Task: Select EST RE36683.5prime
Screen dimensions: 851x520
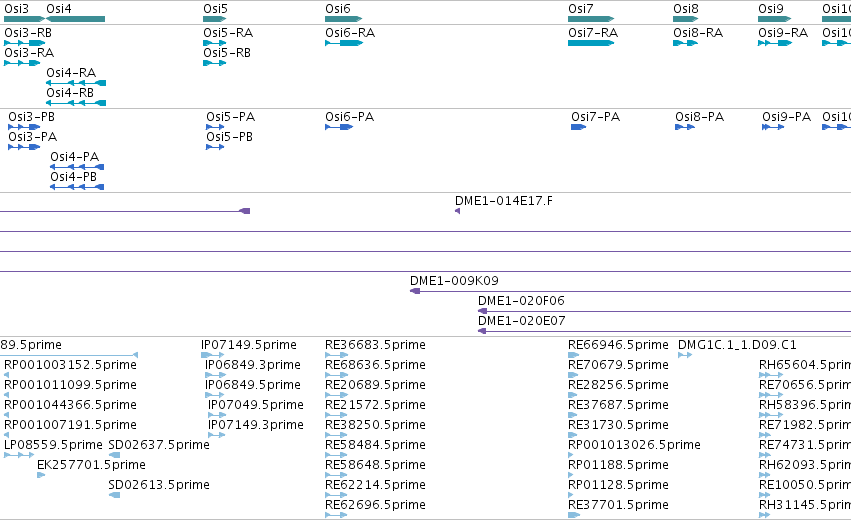Action: [x=336, y=355]
